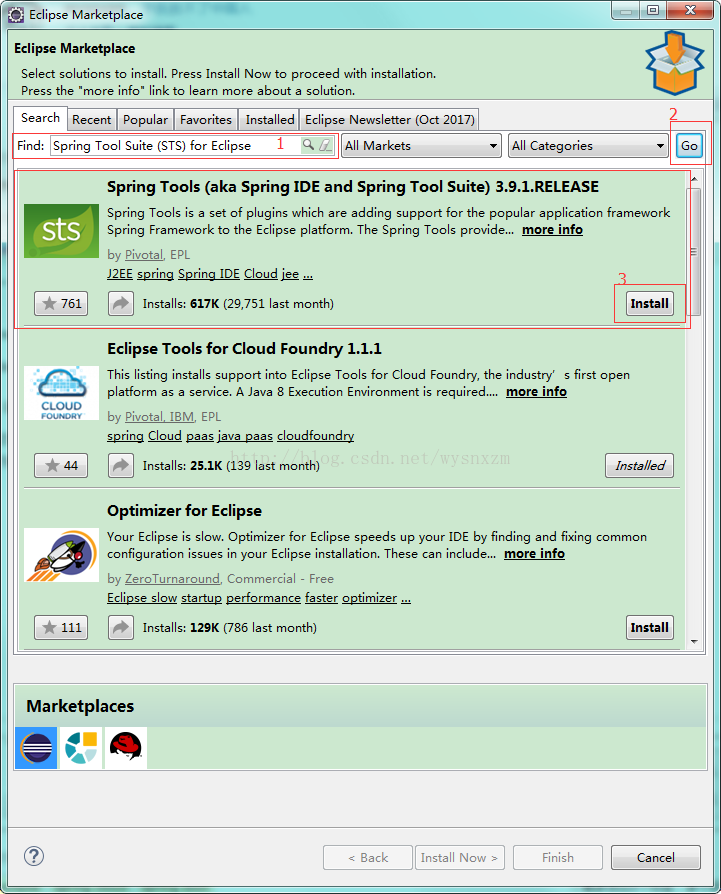
Task: Open the All Markets dropdown
Action: (x=421, y=145)
